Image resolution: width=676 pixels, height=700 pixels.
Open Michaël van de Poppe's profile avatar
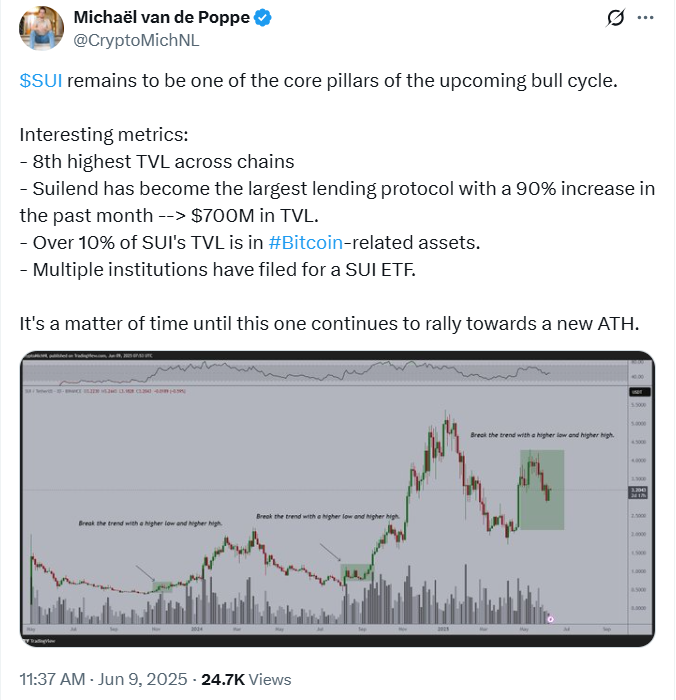40,28
